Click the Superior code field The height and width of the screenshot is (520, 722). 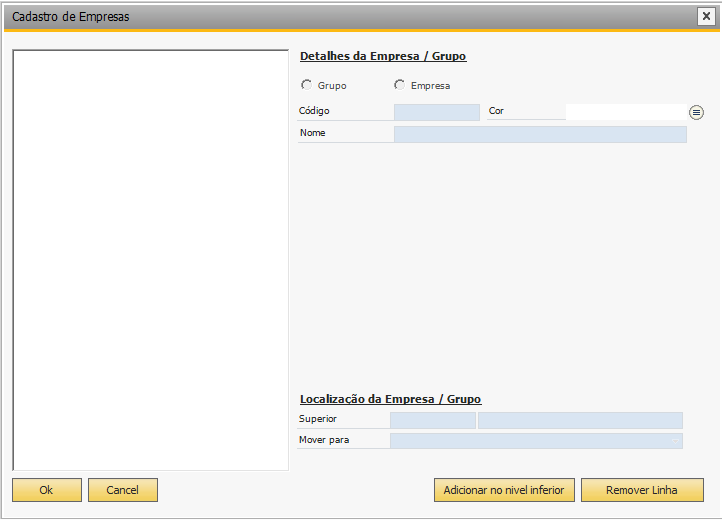[432, 421]
